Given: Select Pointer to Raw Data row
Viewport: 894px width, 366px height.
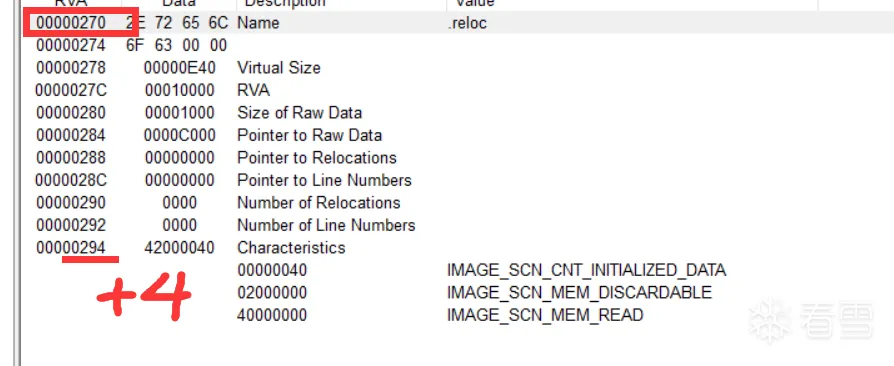Looking at the screenshot, I should [456, 135].
